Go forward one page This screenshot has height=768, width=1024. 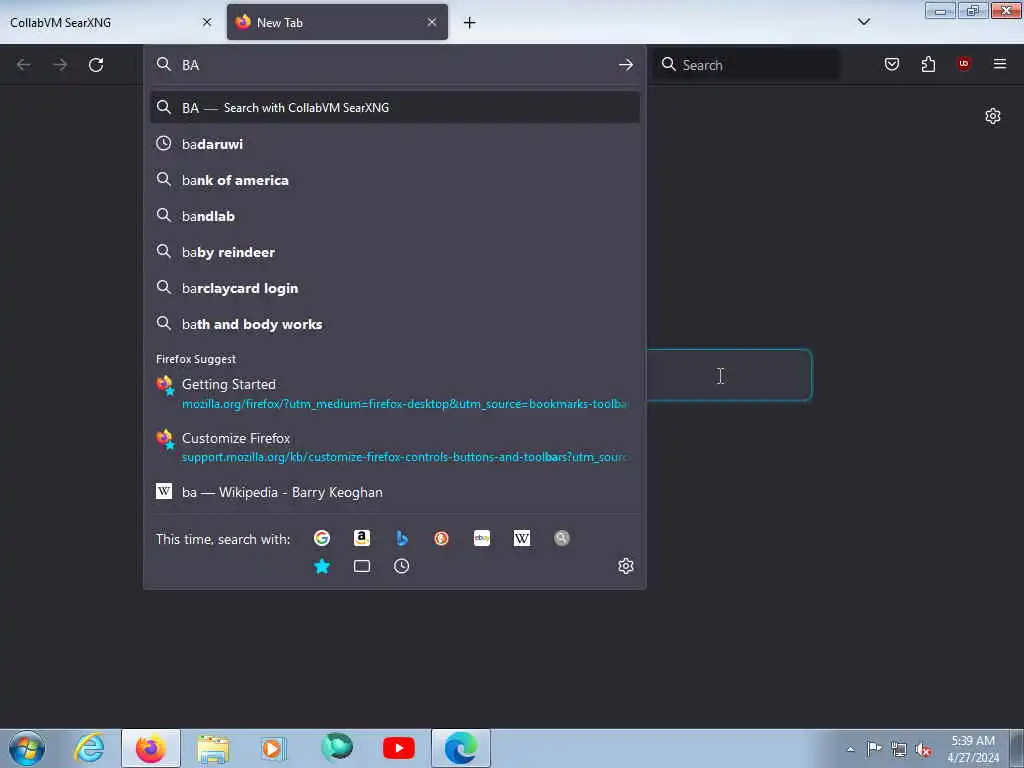click(60, 65)
